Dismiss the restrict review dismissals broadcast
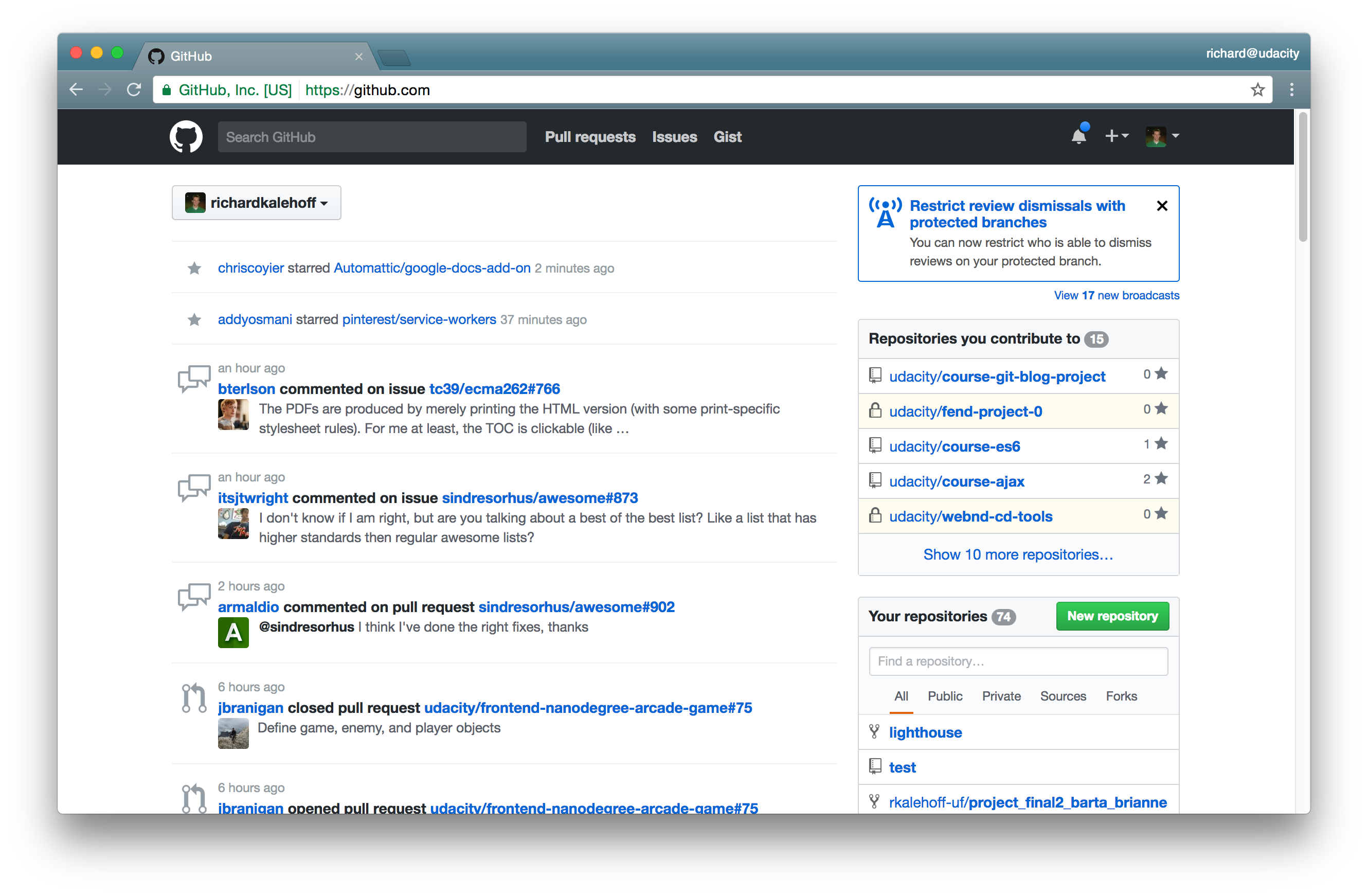The width and height of the screenshot is (1368, 896). pyautogui.click(x=1162, y=206)
